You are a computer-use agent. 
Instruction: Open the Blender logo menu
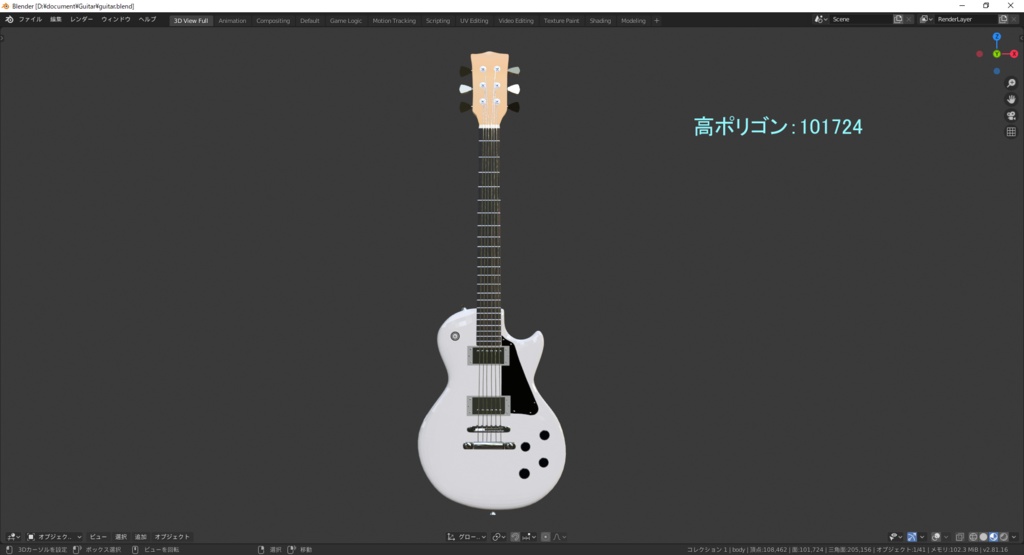pyautogui.click(x=9, y=20)
